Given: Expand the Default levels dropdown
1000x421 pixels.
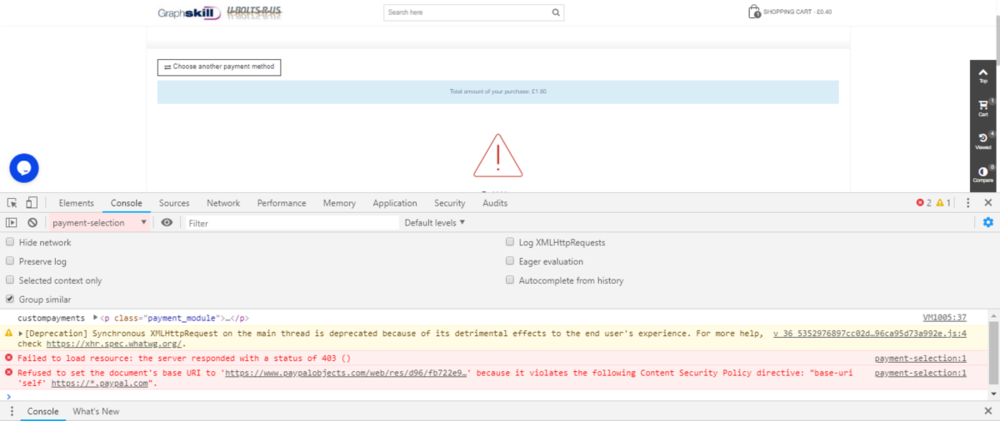Looking at the screenshot, I should tap(434, 223).
